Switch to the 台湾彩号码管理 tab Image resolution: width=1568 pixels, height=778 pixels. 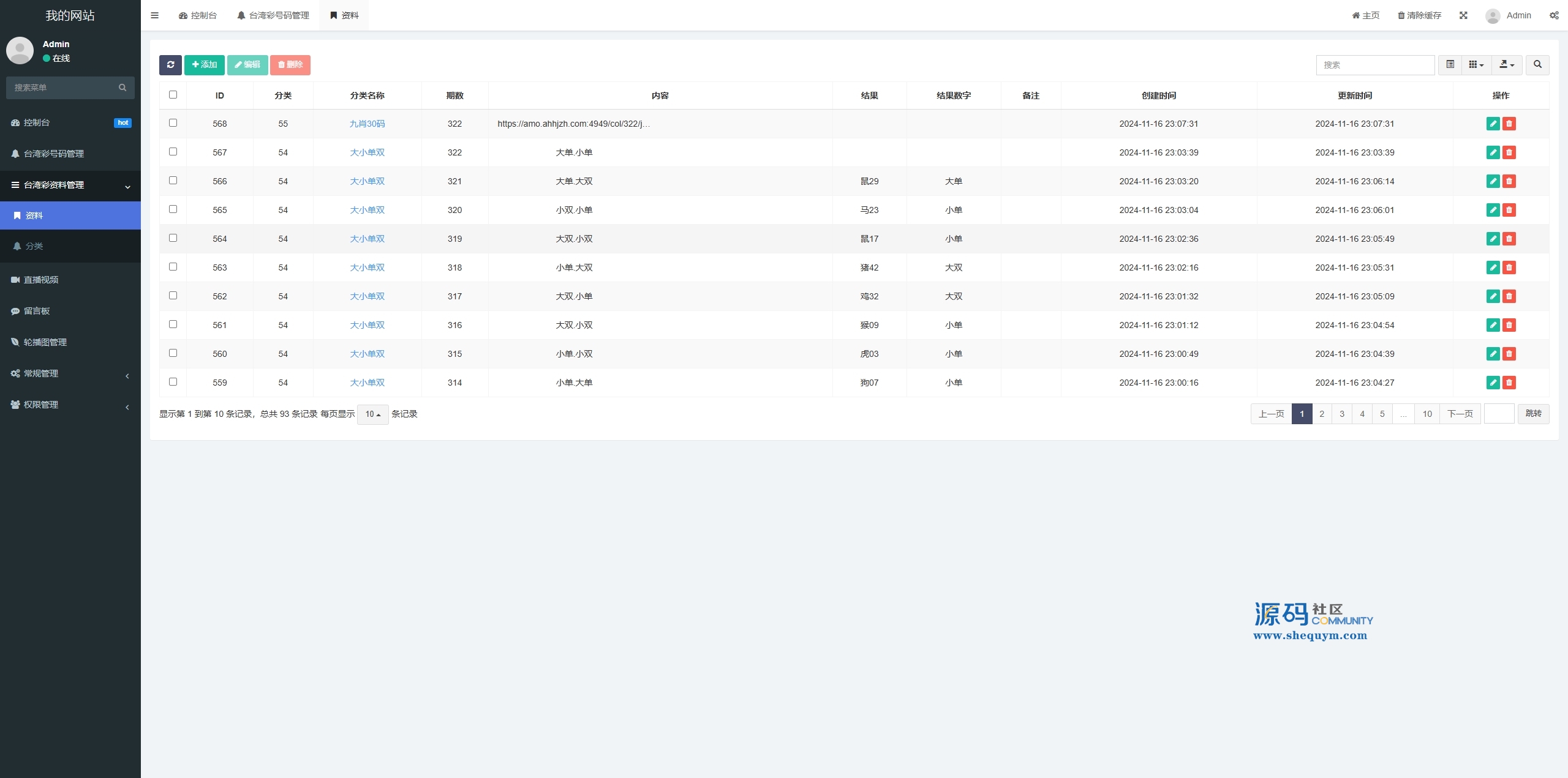point(273,15)
